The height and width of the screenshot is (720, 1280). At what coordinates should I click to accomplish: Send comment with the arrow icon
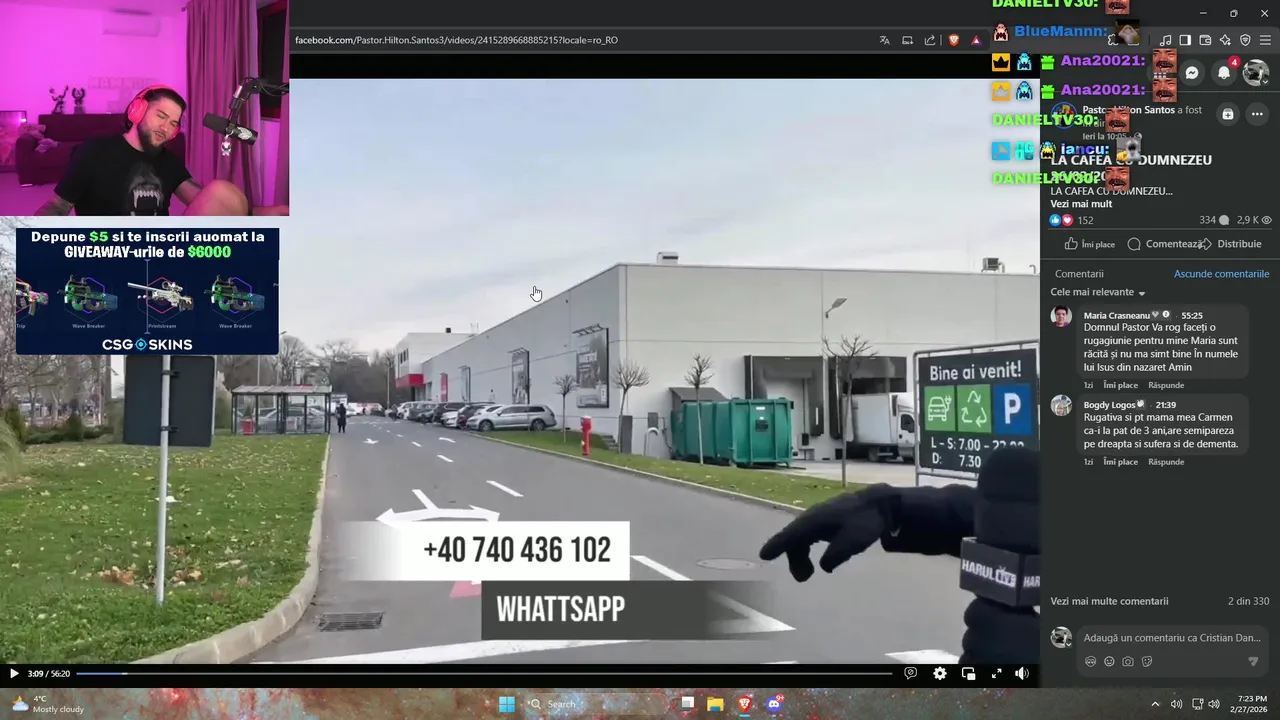coord(1253,661)
